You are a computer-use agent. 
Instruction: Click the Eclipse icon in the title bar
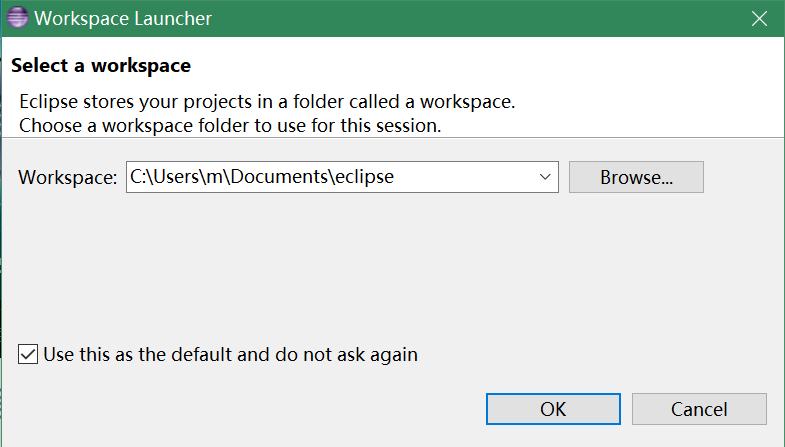17,18
